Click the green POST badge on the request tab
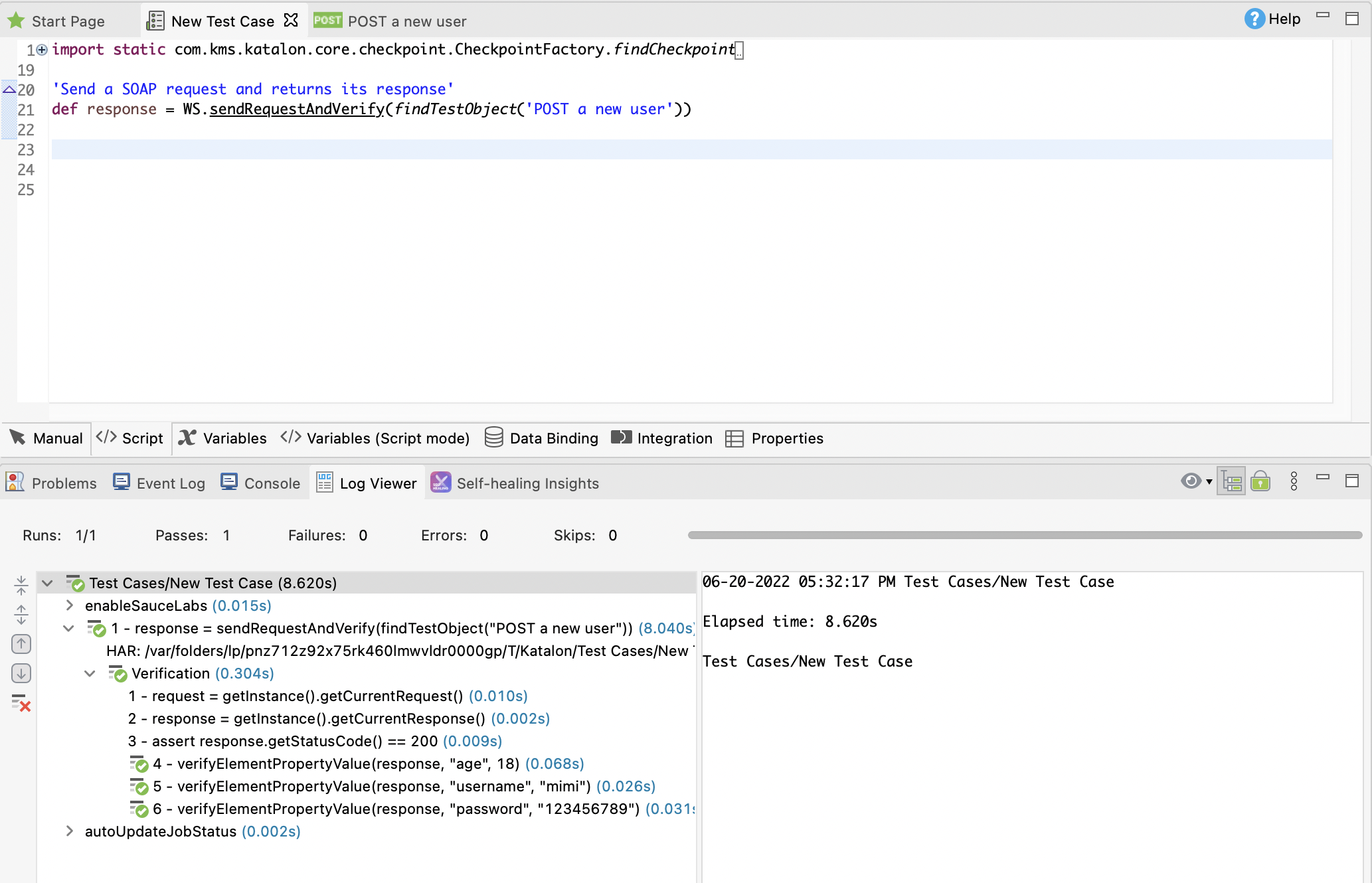Image resolution: width=1372 pixels, height=883 pixels. pyautogui.click(x=327, y=21)
